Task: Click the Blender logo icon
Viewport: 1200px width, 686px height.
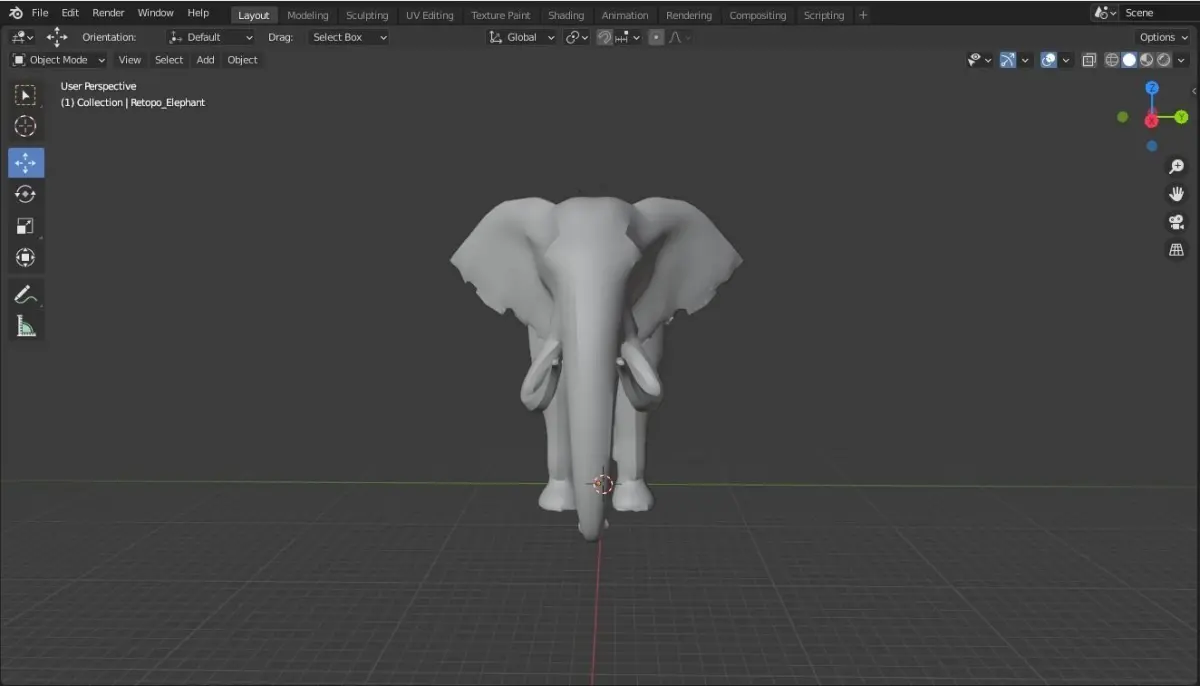Action: (16, 13)
